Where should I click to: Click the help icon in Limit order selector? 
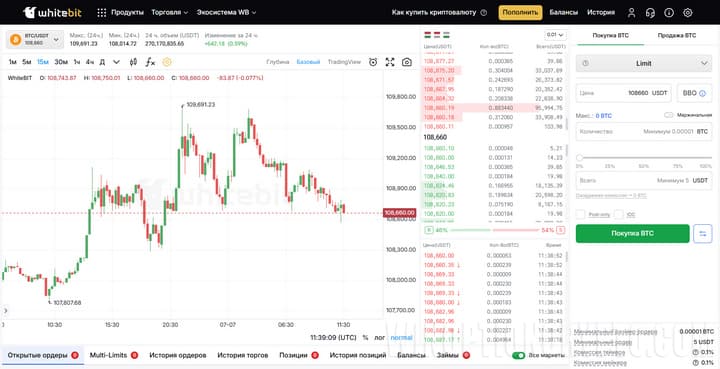585,63
